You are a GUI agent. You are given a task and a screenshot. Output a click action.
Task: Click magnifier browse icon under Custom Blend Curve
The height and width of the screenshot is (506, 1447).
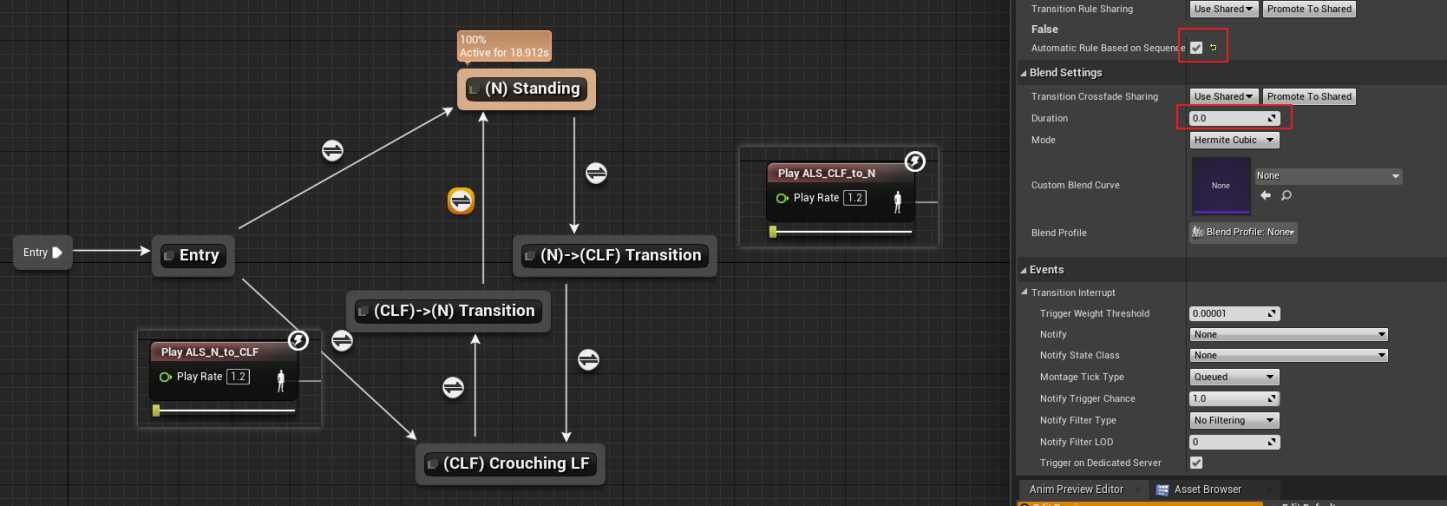click(x=1286, y=195)
